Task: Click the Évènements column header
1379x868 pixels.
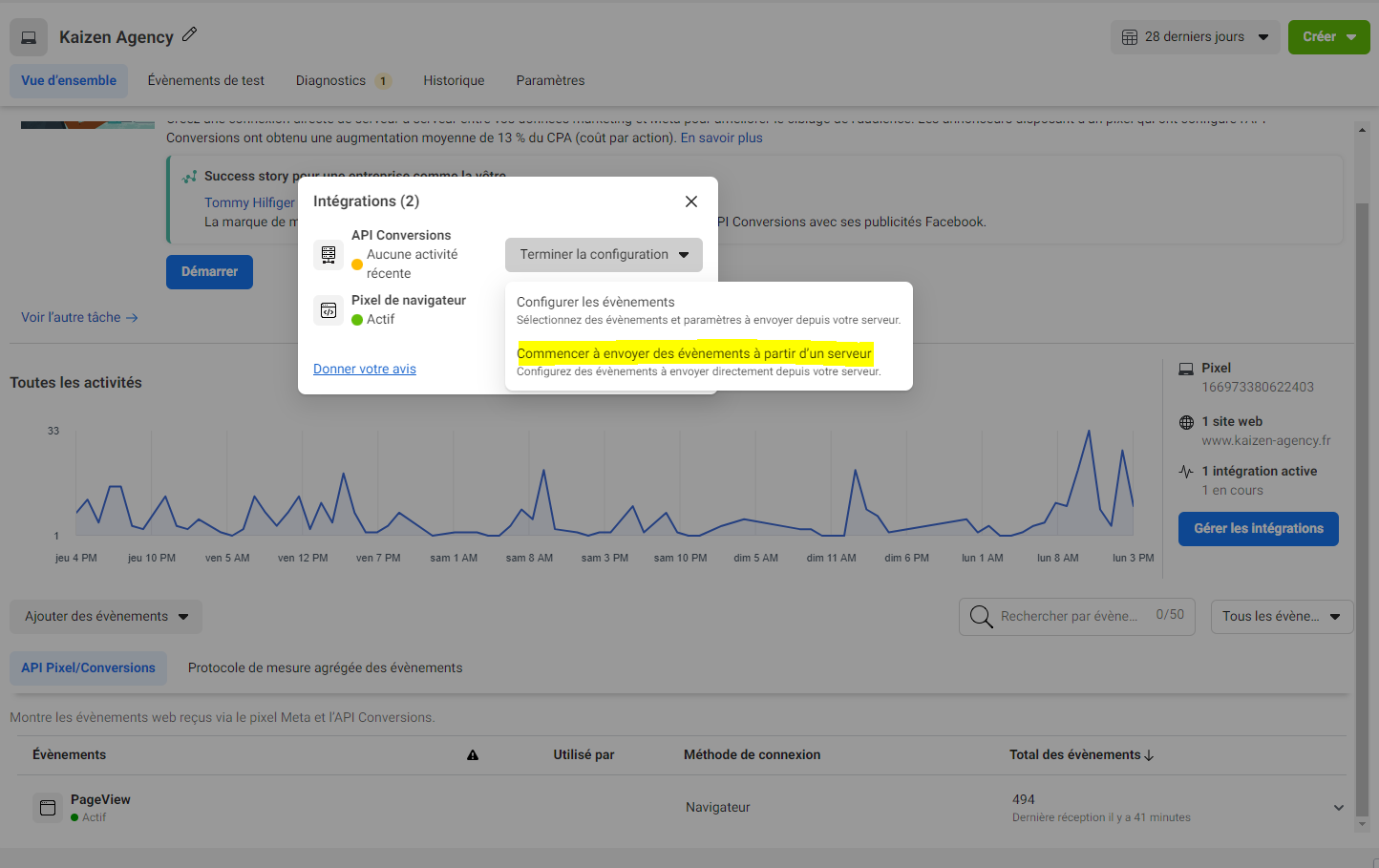Action: (x=69, y=755)
